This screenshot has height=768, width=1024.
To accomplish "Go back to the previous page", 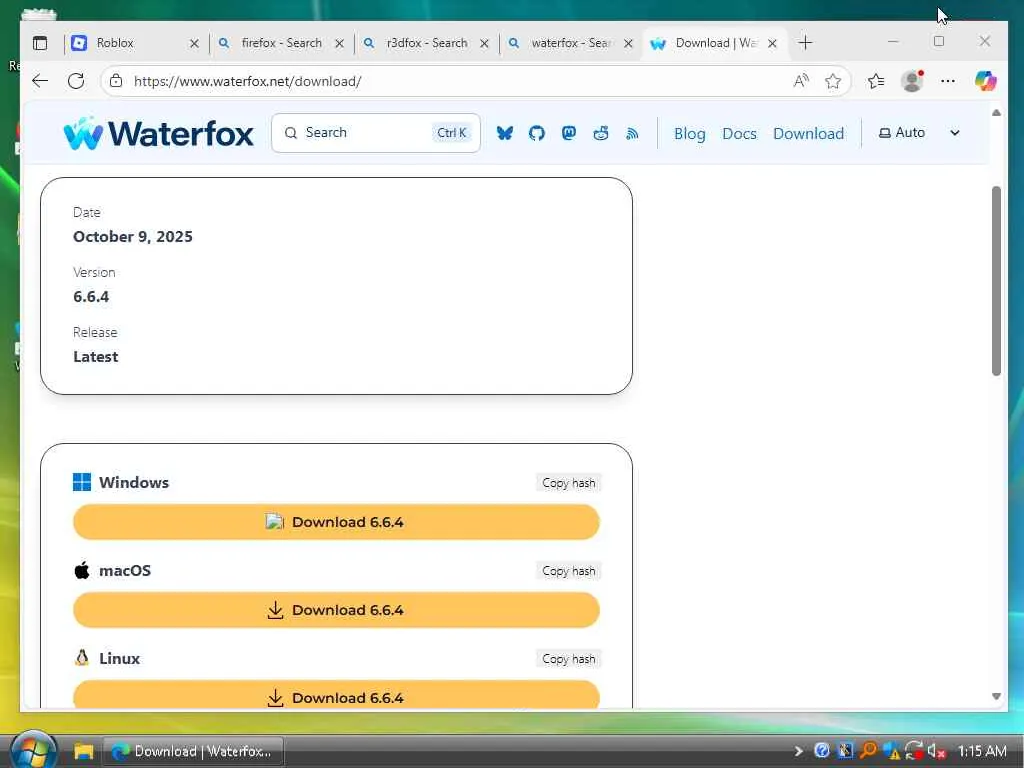I will tap(40, 81).
